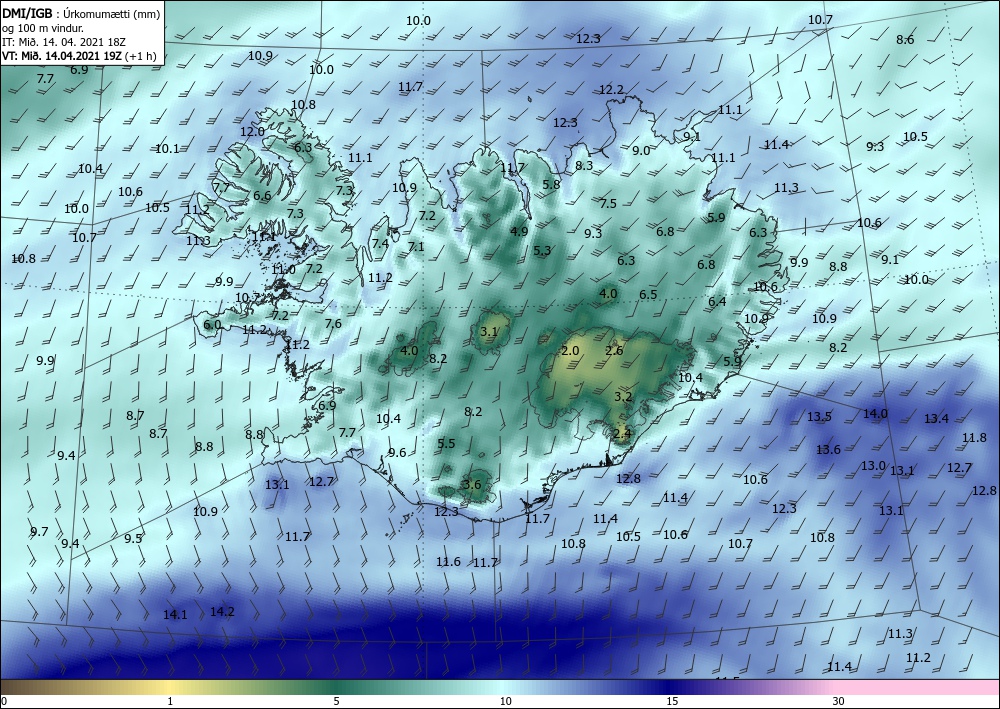Click the 13.5 value on the map
This screenshot has height=709, width=1000.
(819, 417)
